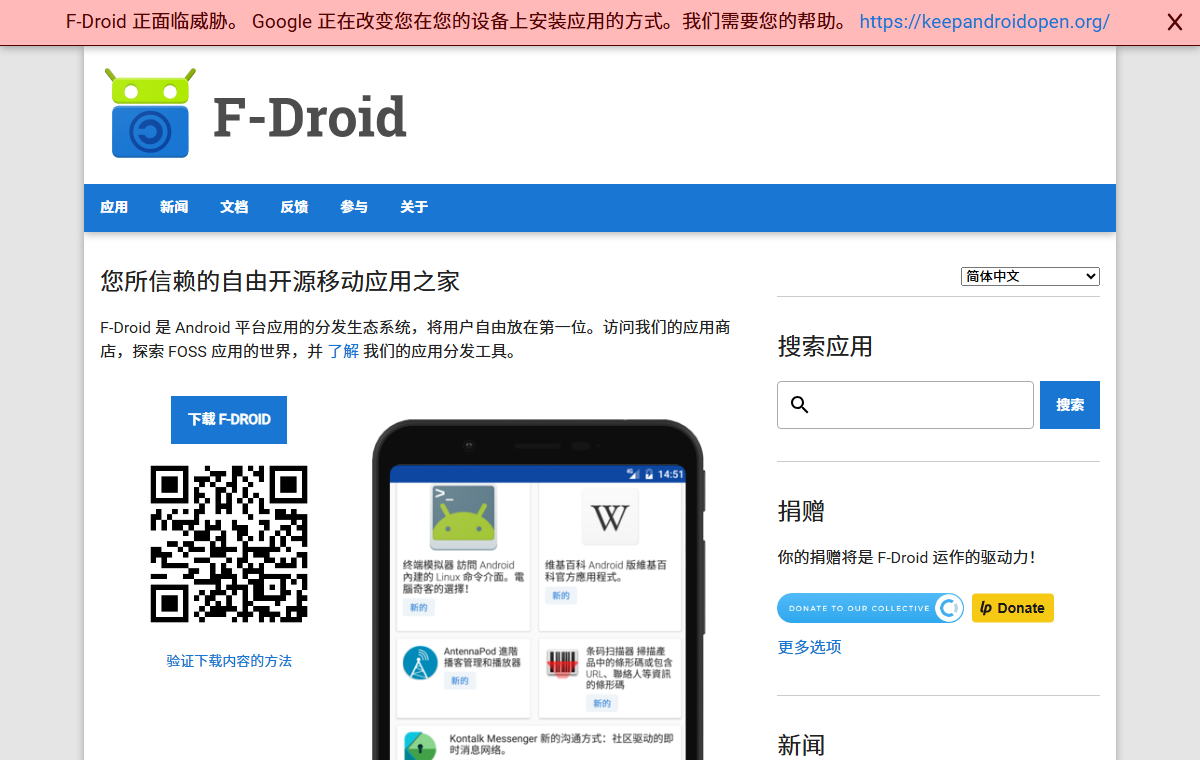Open the 参与 navigation item
The height and width of the screenshot is (760, 1200).
click(x=354, y=207)
